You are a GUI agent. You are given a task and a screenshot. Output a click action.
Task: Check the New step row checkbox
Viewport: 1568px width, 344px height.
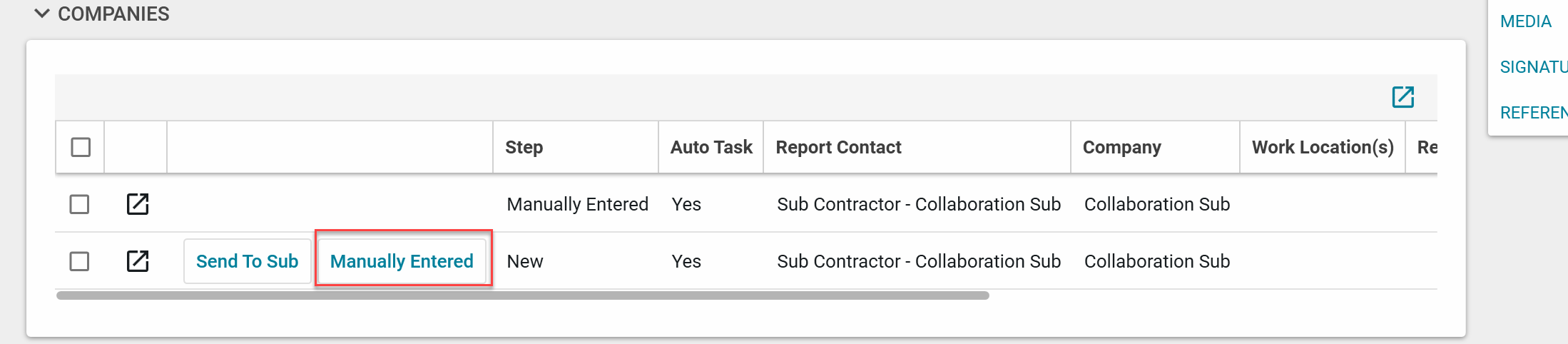click(79, 261)
